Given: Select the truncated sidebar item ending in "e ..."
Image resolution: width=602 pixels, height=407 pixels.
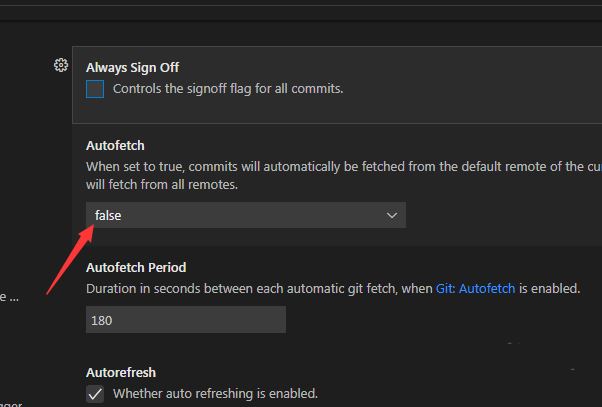Looking at the screenshot, I should point(10,296).
